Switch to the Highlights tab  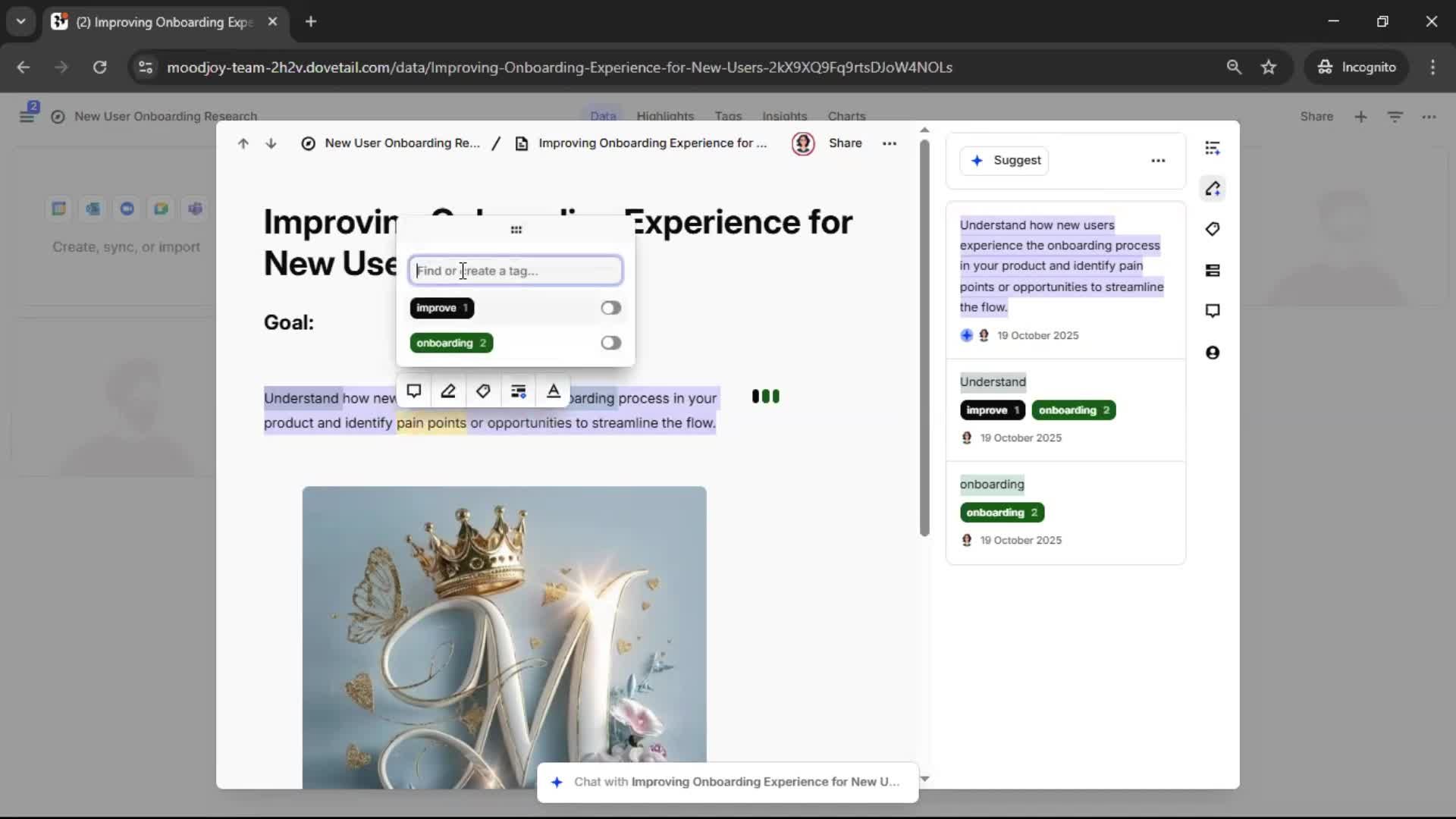click(x=665, y=116)
